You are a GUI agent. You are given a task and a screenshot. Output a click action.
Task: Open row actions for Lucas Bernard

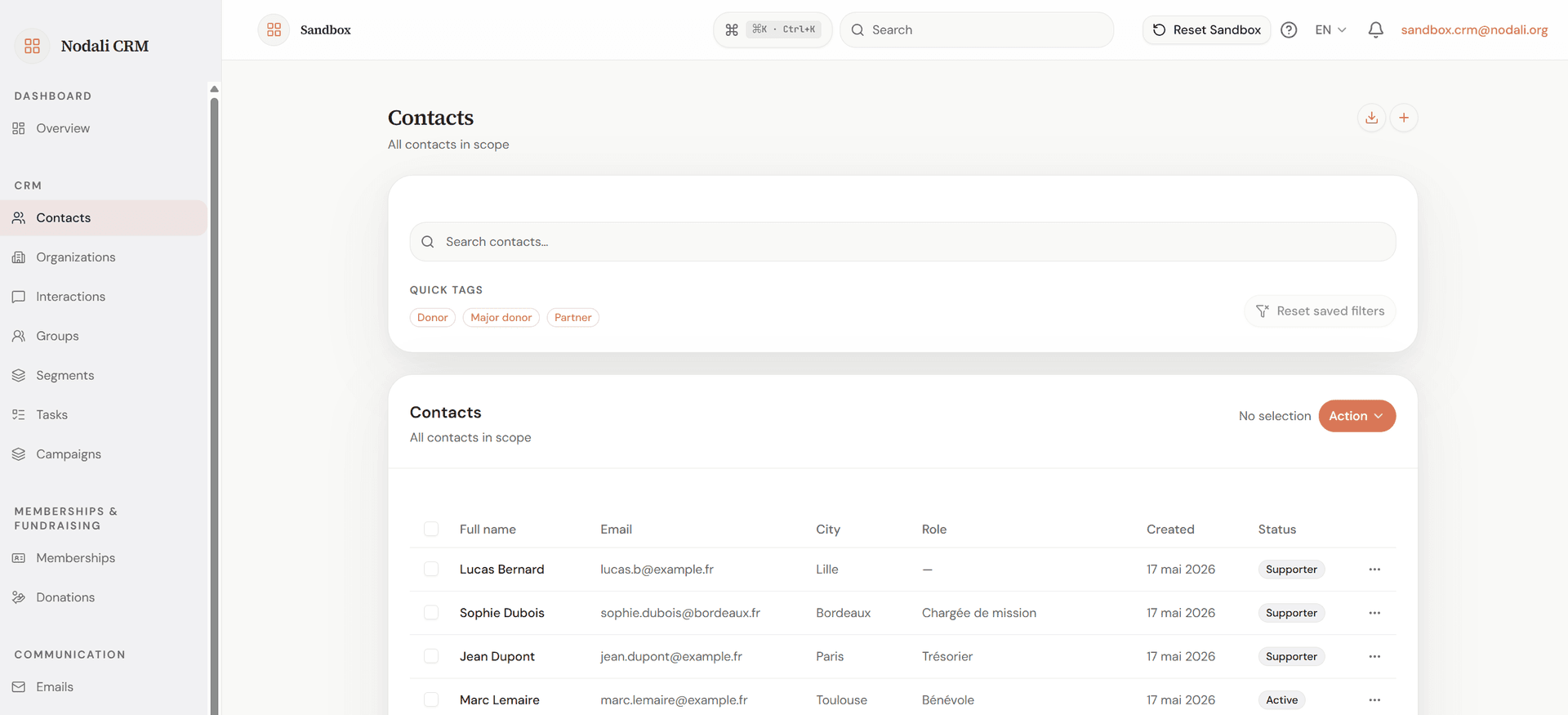coord(1374,570)
